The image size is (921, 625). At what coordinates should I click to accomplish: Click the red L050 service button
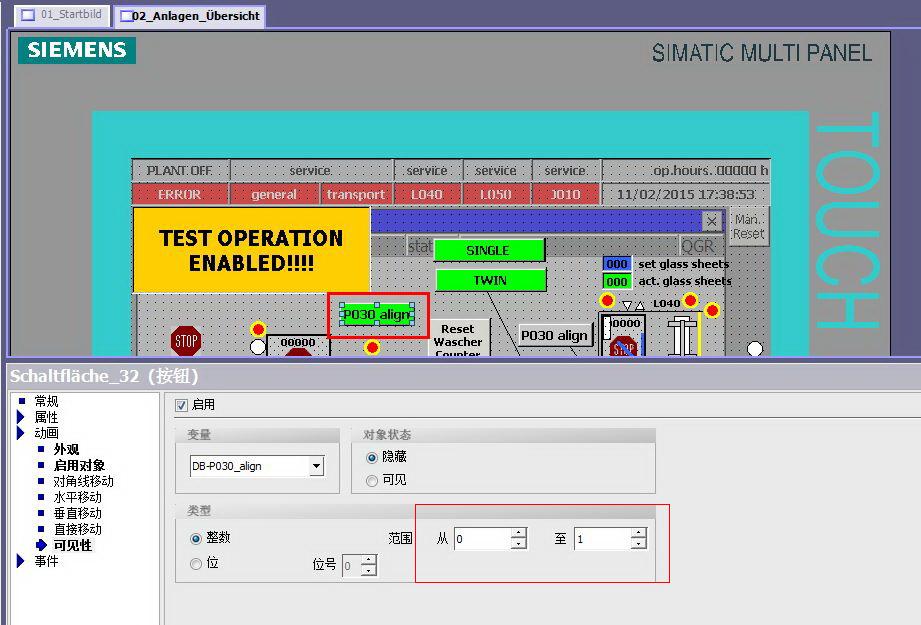pos(496,194)
